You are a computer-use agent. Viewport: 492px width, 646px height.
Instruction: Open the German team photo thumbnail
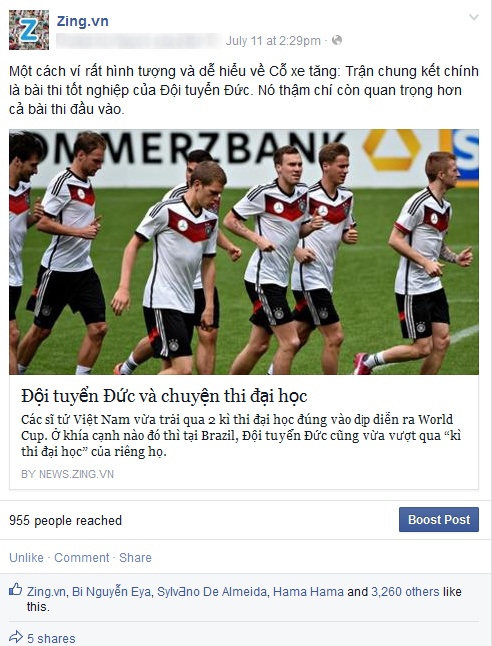point(244,252)
